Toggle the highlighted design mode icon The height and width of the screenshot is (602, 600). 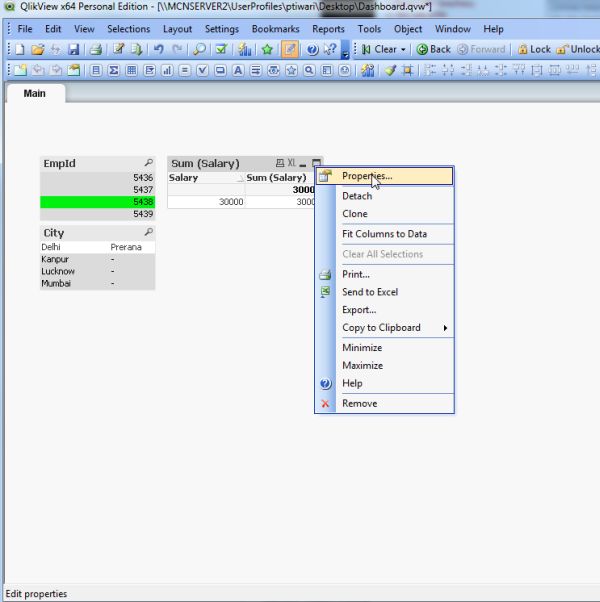[x=289, y=49]
